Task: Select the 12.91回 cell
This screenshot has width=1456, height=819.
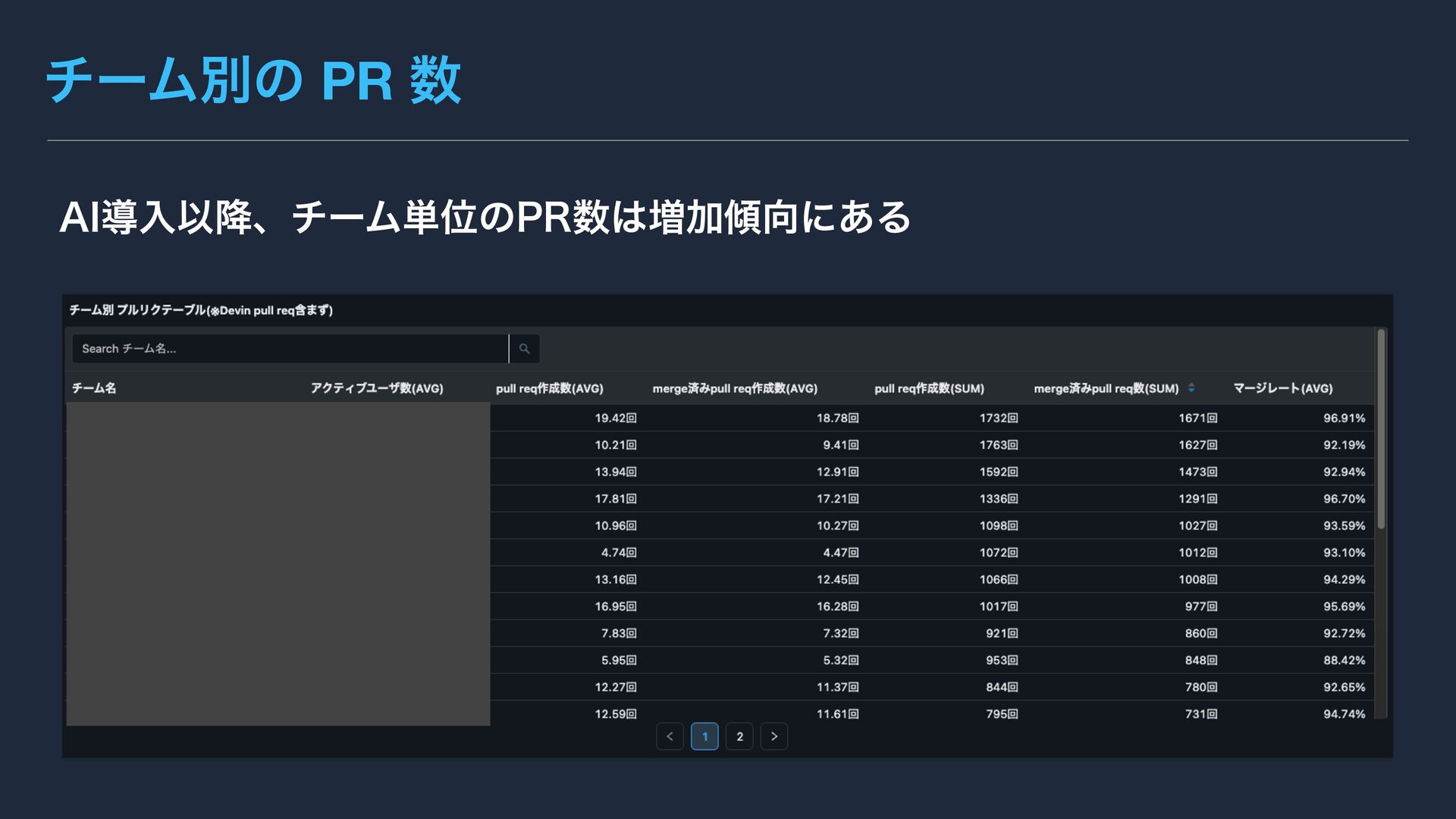Action: tap(838, 472)
